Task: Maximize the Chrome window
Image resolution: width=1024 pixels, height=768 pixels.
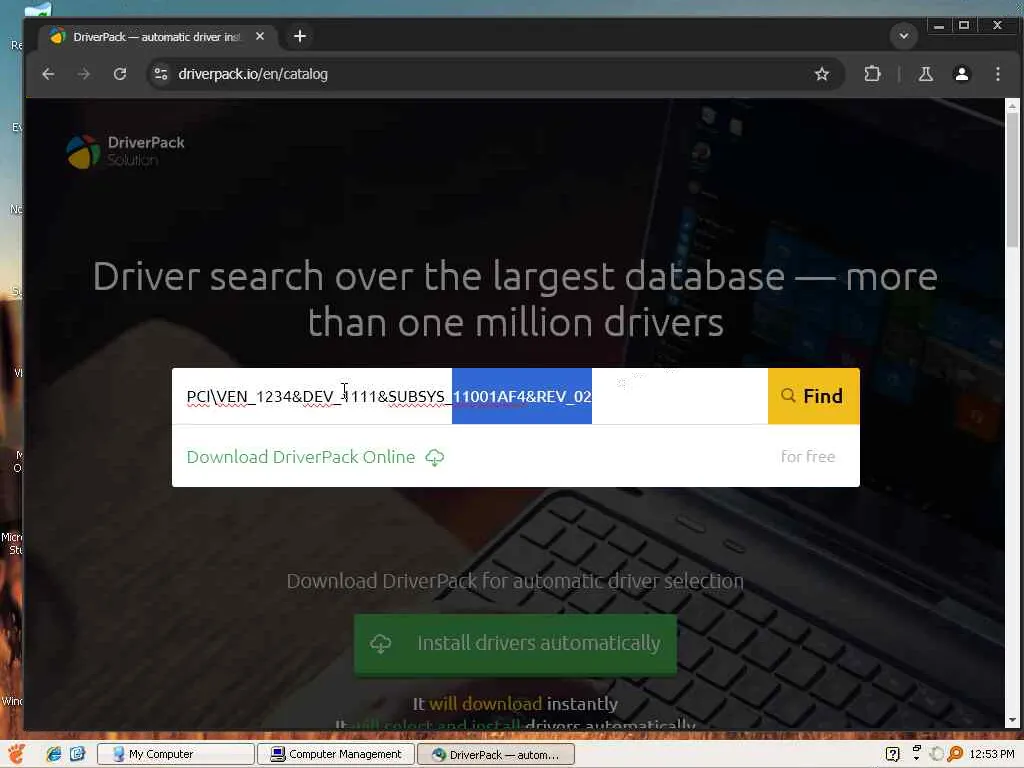Action: [x=964, y=26]
